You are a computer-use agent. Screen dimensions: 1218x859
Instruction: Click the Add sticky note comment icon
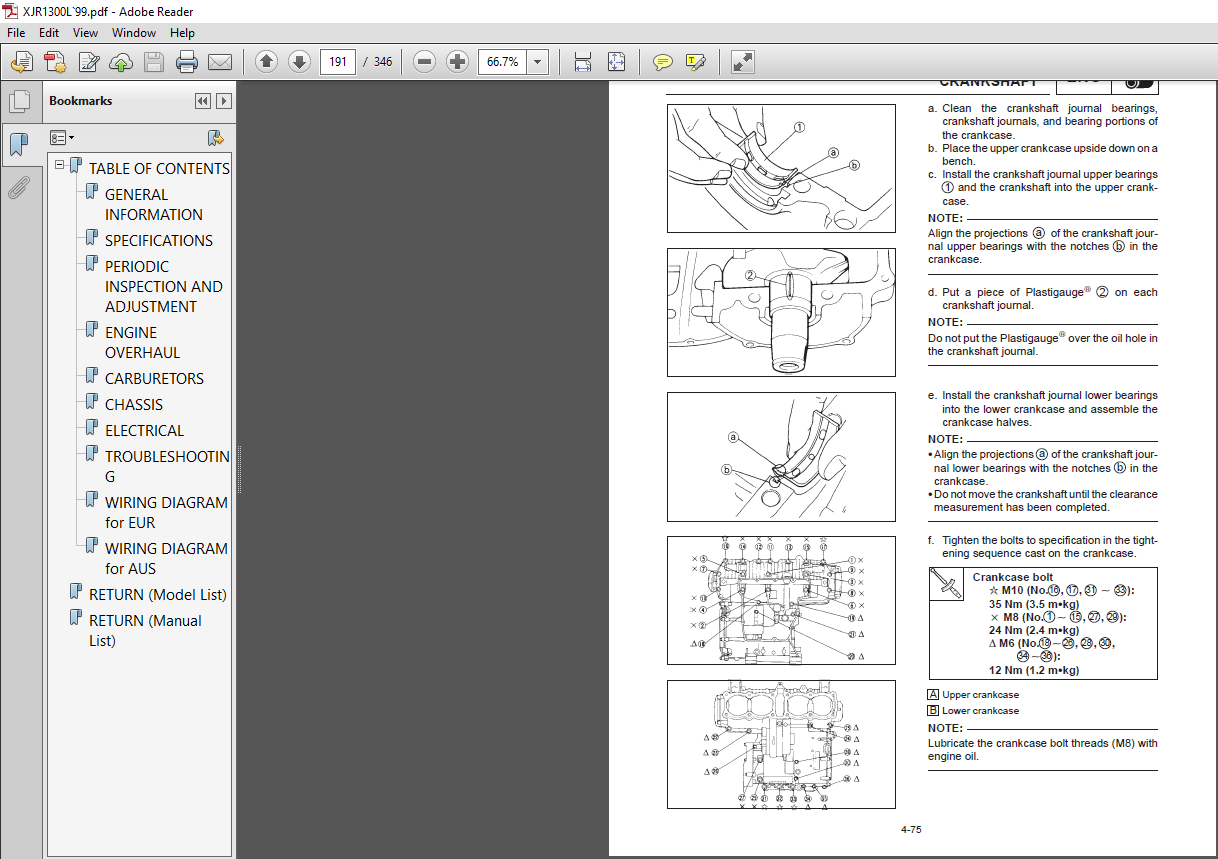coord(662,62)
